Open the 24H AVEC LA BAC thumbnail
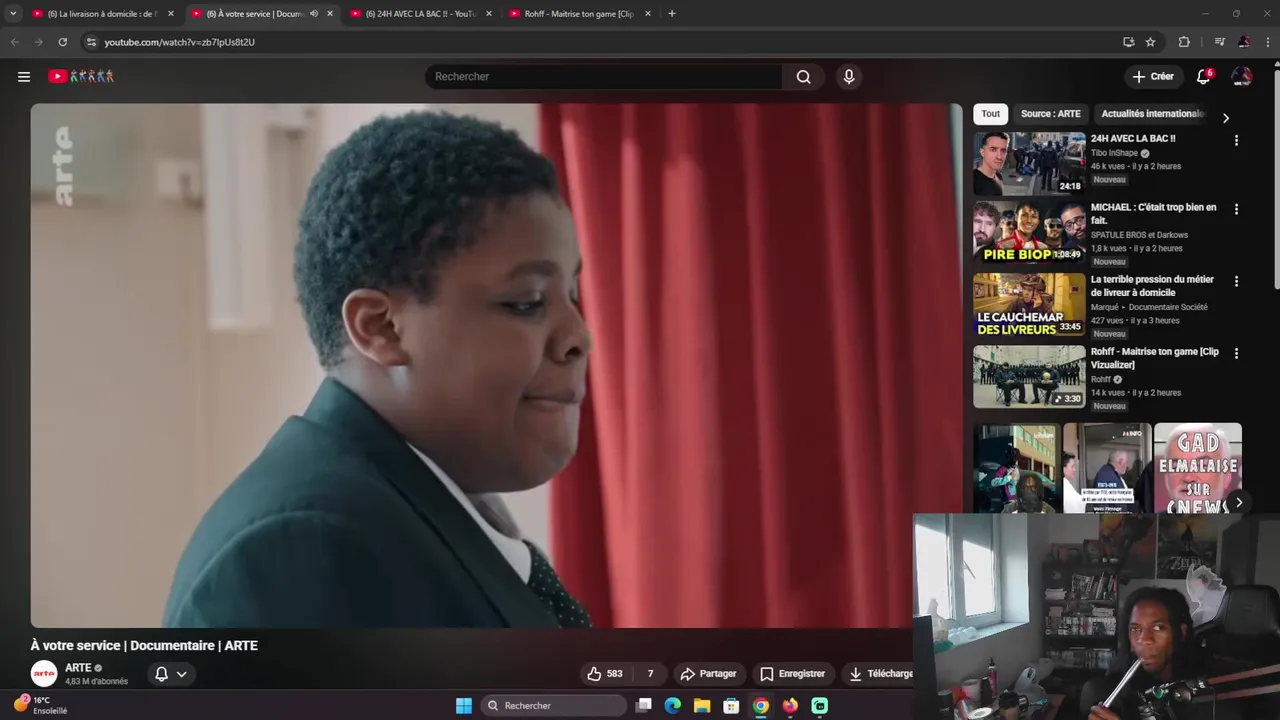Screen dimensions: 1280x720 [1029, 163]
